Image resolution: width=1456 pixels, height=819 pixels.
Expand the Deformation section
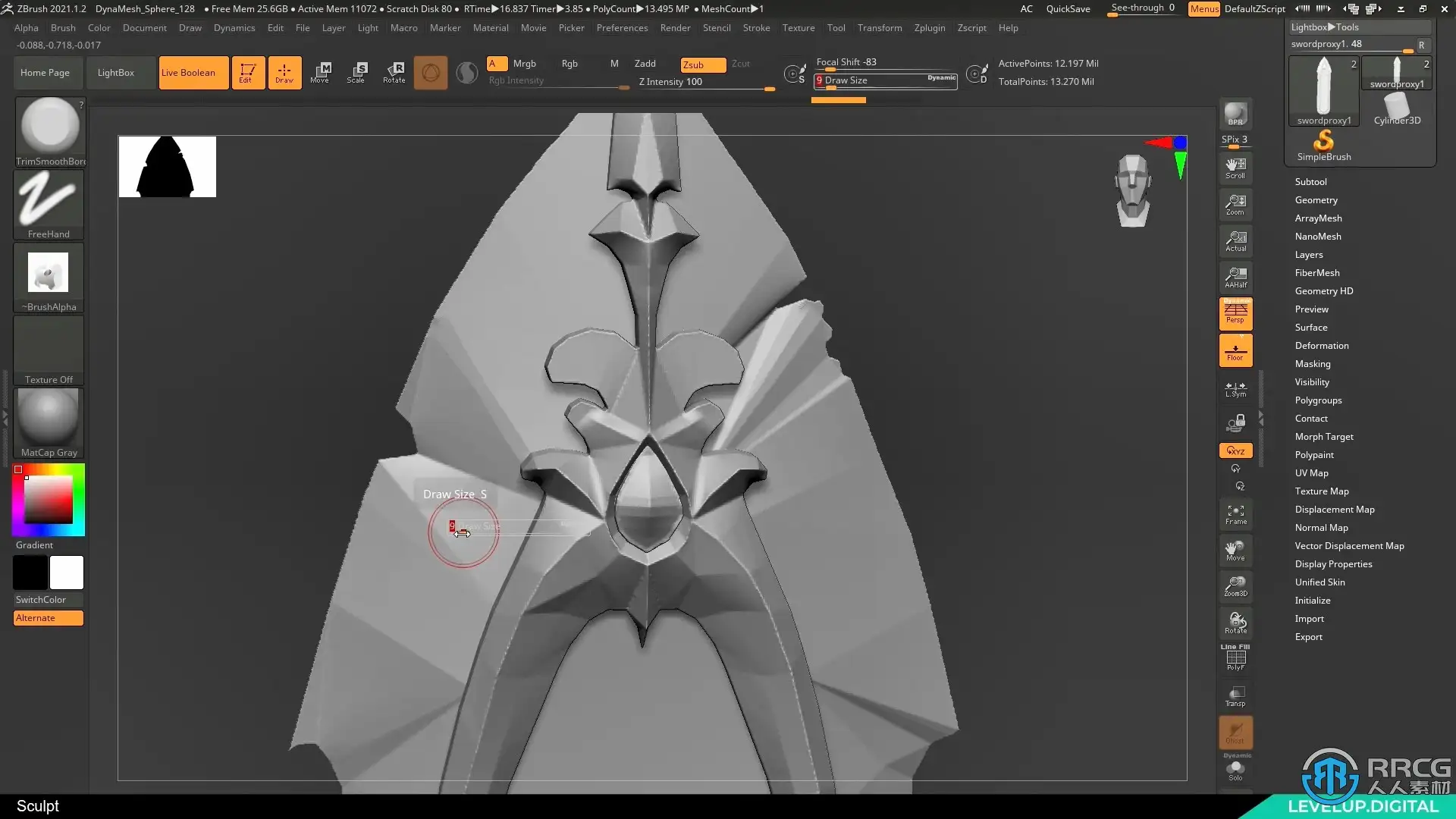pos(1321,346)
